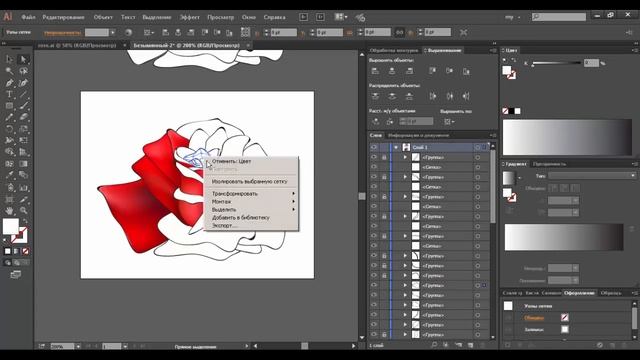Click Непрозрачность link in control bar
640x360 pixels.
(x=62, y=33)
